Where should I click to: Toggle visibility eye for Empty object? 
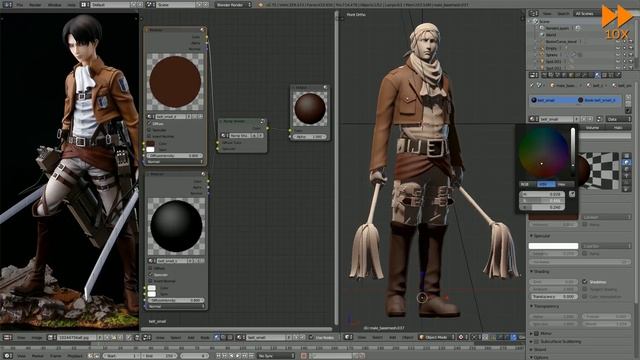coord(618,48)
